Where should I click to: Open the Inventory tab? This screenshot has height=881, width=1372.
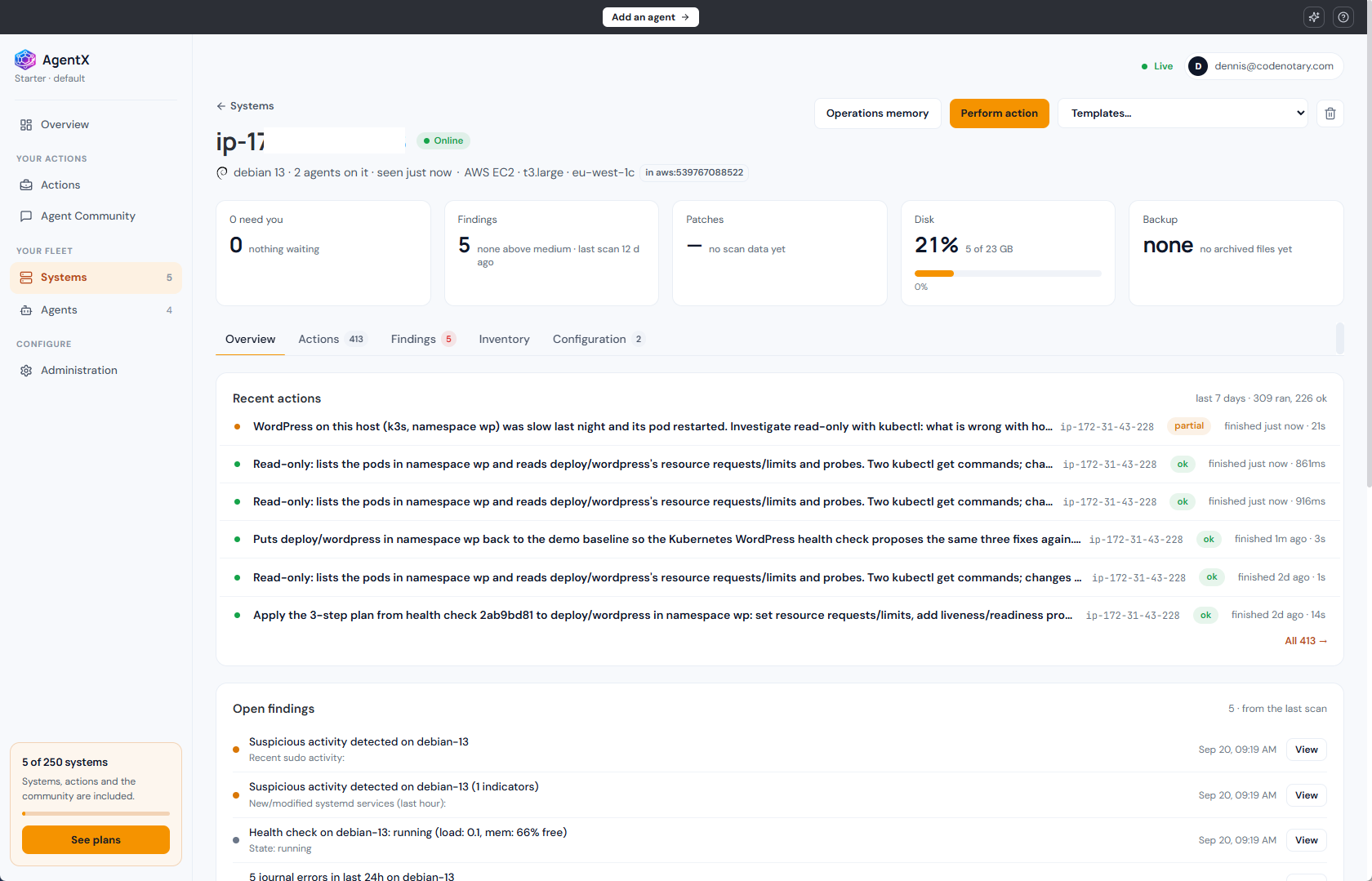click(x=504, y=340)
